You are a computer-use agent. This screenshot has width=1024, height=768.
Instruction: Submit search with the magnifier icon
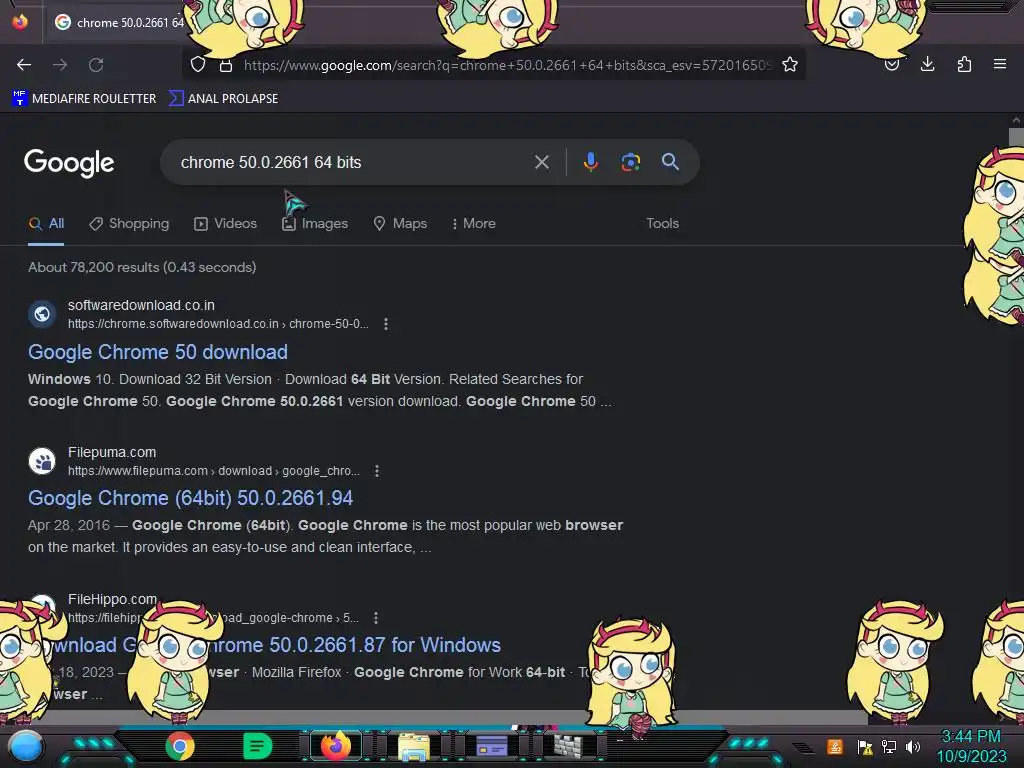point(670,162)
